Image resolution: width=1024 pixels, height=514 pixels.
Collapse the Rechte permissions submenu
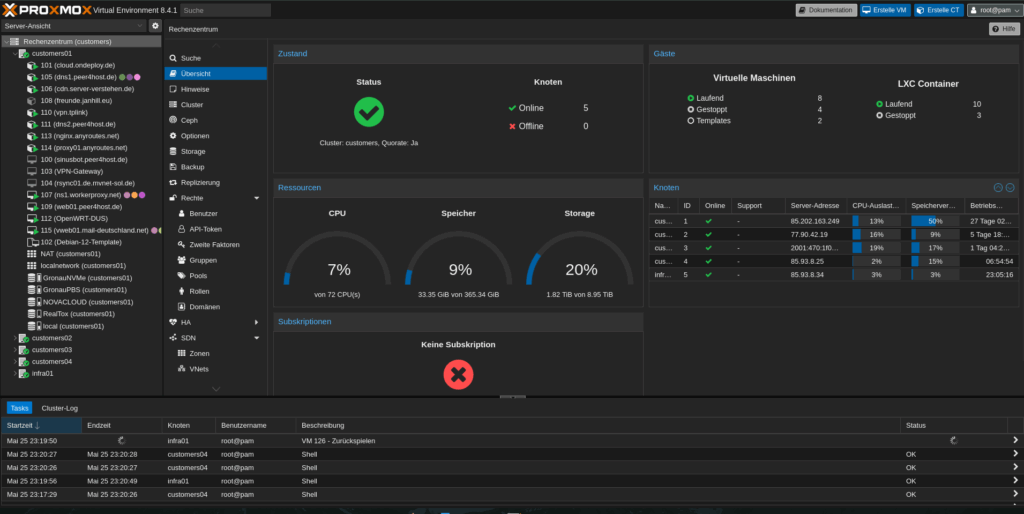click(x=257, y=198)
